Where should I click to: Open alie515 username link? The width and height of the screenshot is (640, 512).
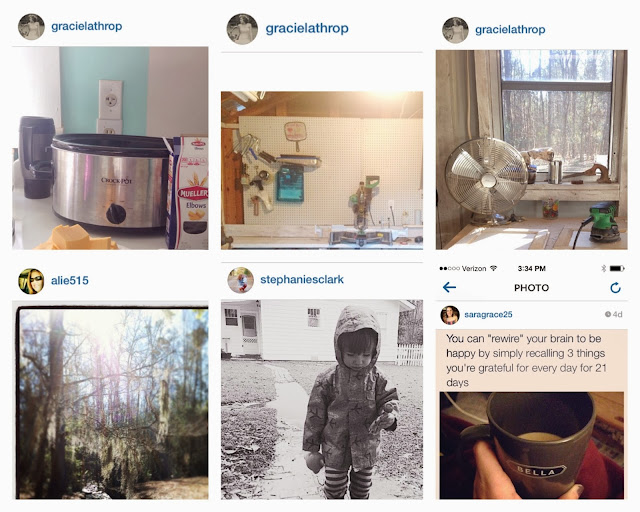coord(69,280)
